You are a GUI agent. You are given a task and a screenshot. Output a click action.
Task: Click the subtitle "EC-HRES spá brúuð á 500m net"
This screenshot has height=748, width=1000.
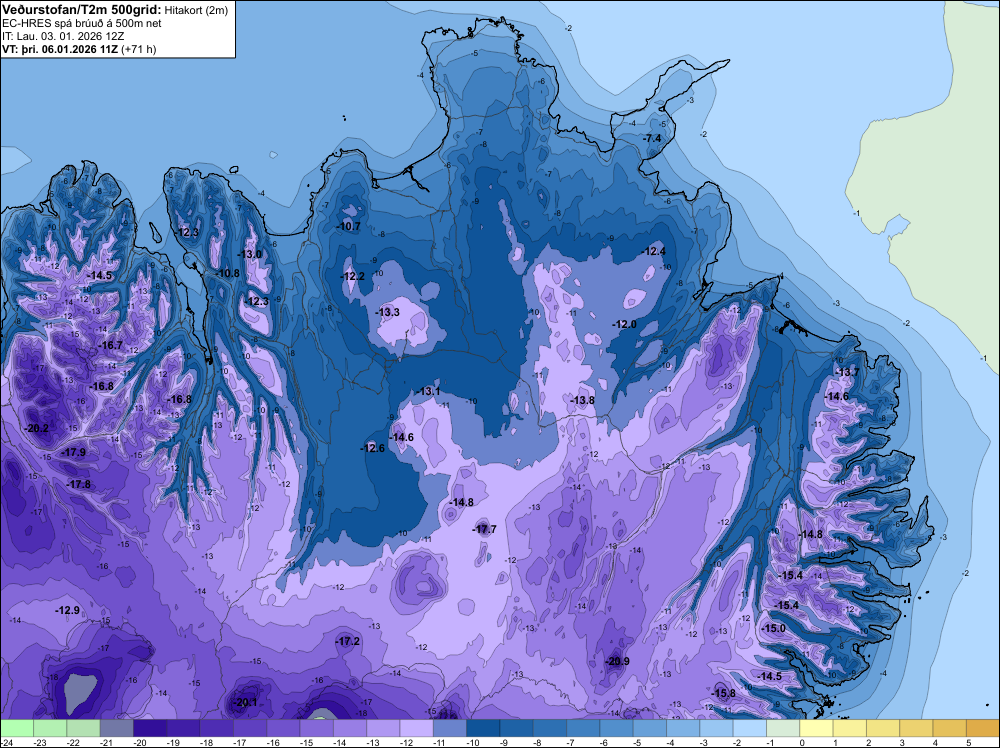point(82,24)
